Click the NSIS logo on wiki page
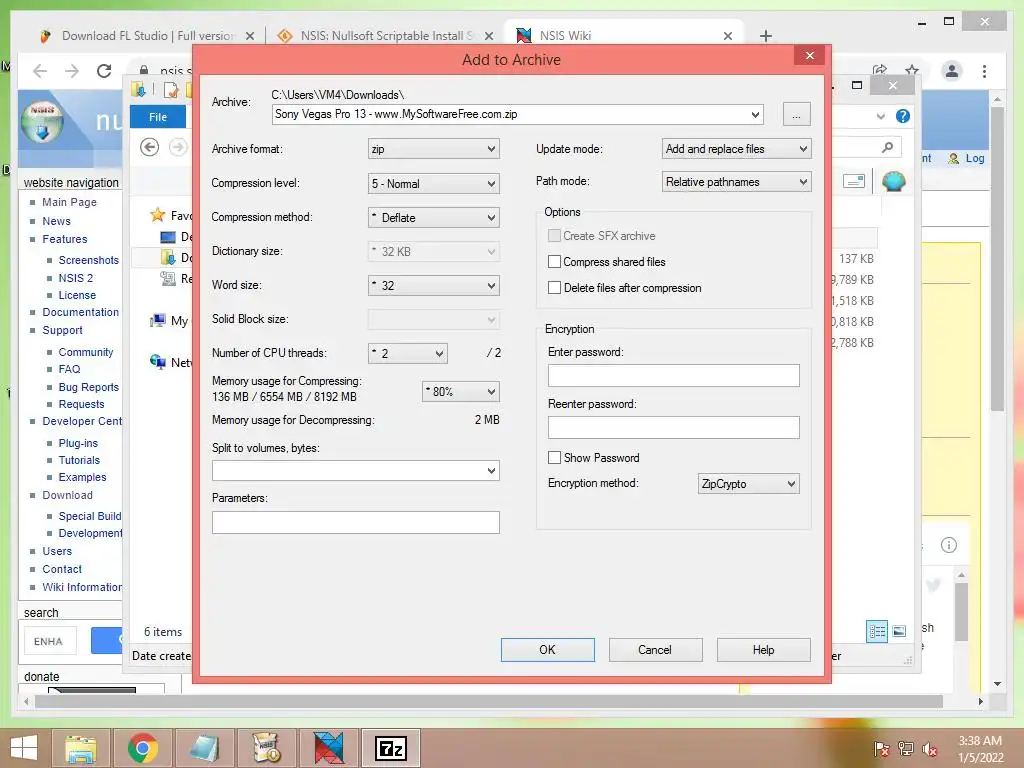This screenshot has width=1024, height=768. click(x=42, y=121)
